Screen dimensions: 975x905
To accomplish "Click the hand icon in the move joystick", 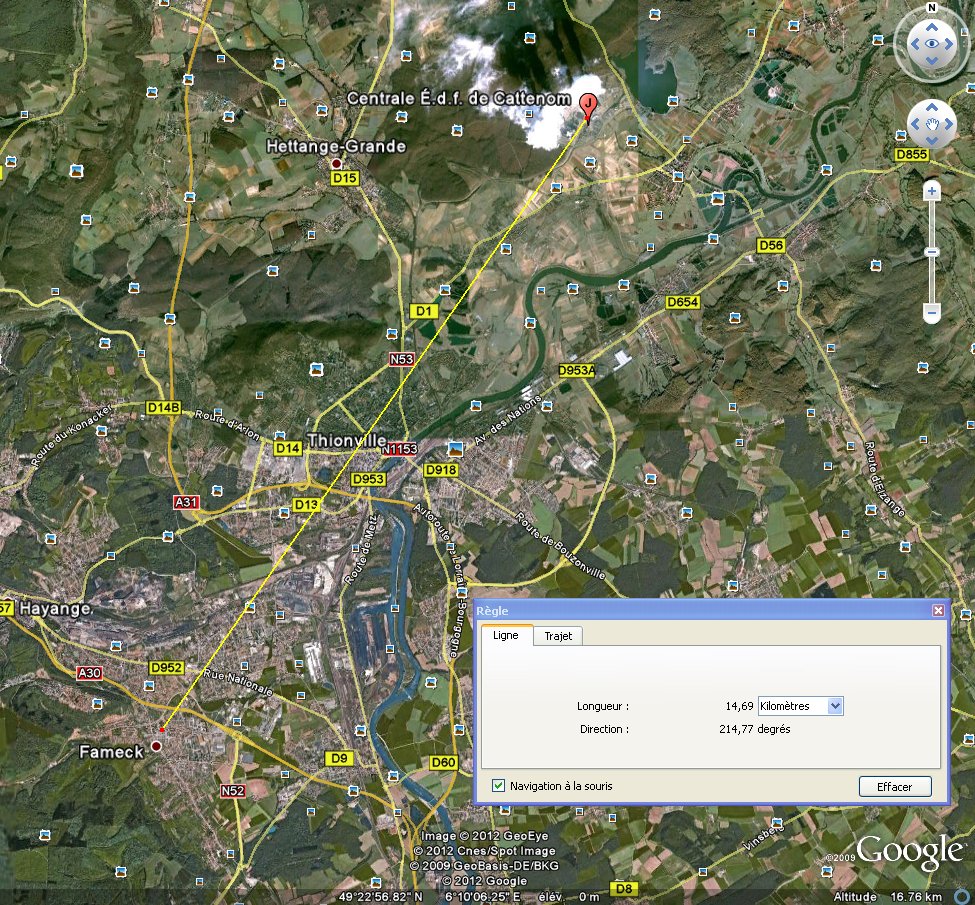I will [932, 124].
